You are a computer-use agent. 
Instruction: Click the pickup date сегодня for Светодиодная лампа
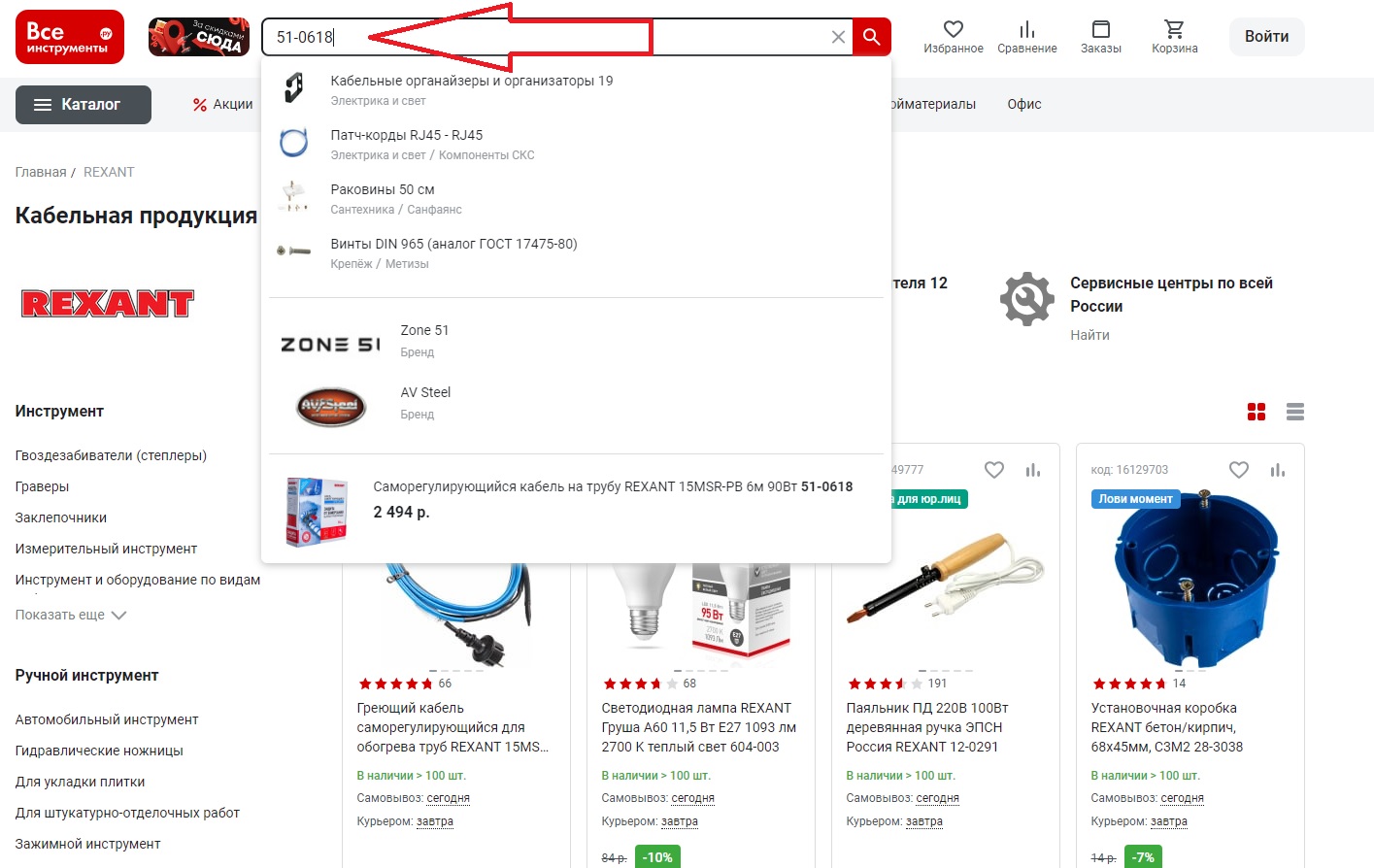click(693, 798)
